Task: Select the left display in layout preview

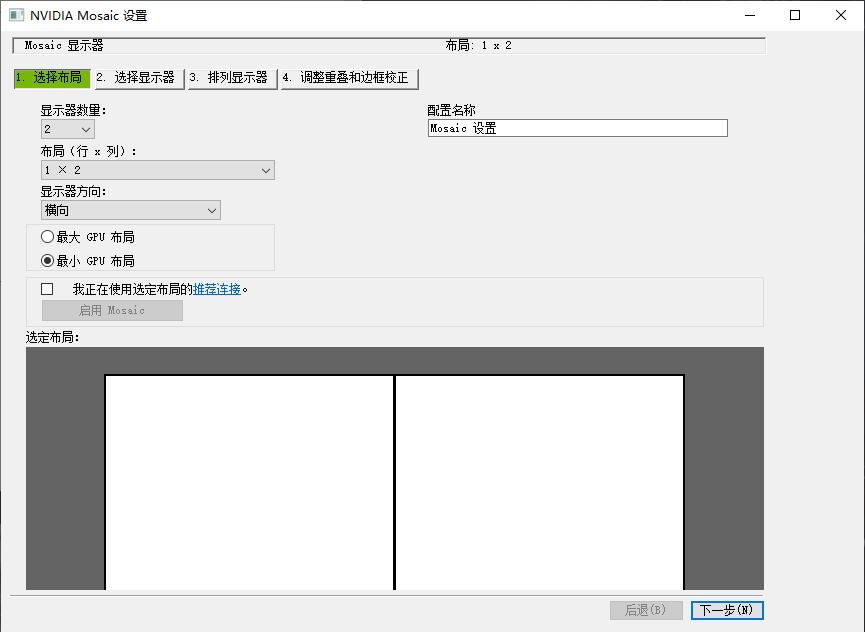Action: coord(249,483)
